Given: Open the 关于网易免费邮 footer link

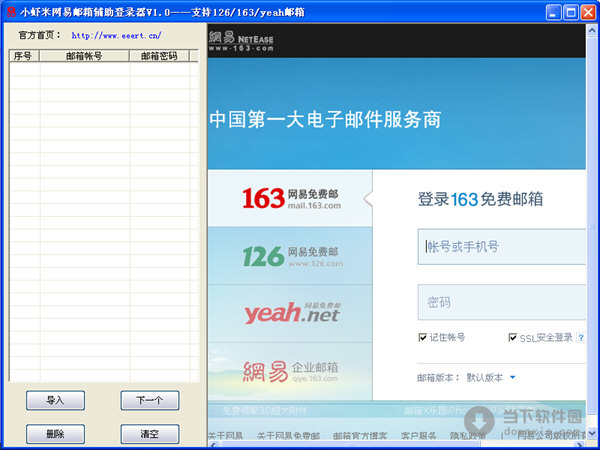Looking at the screenshot, I should click(289, 435).
